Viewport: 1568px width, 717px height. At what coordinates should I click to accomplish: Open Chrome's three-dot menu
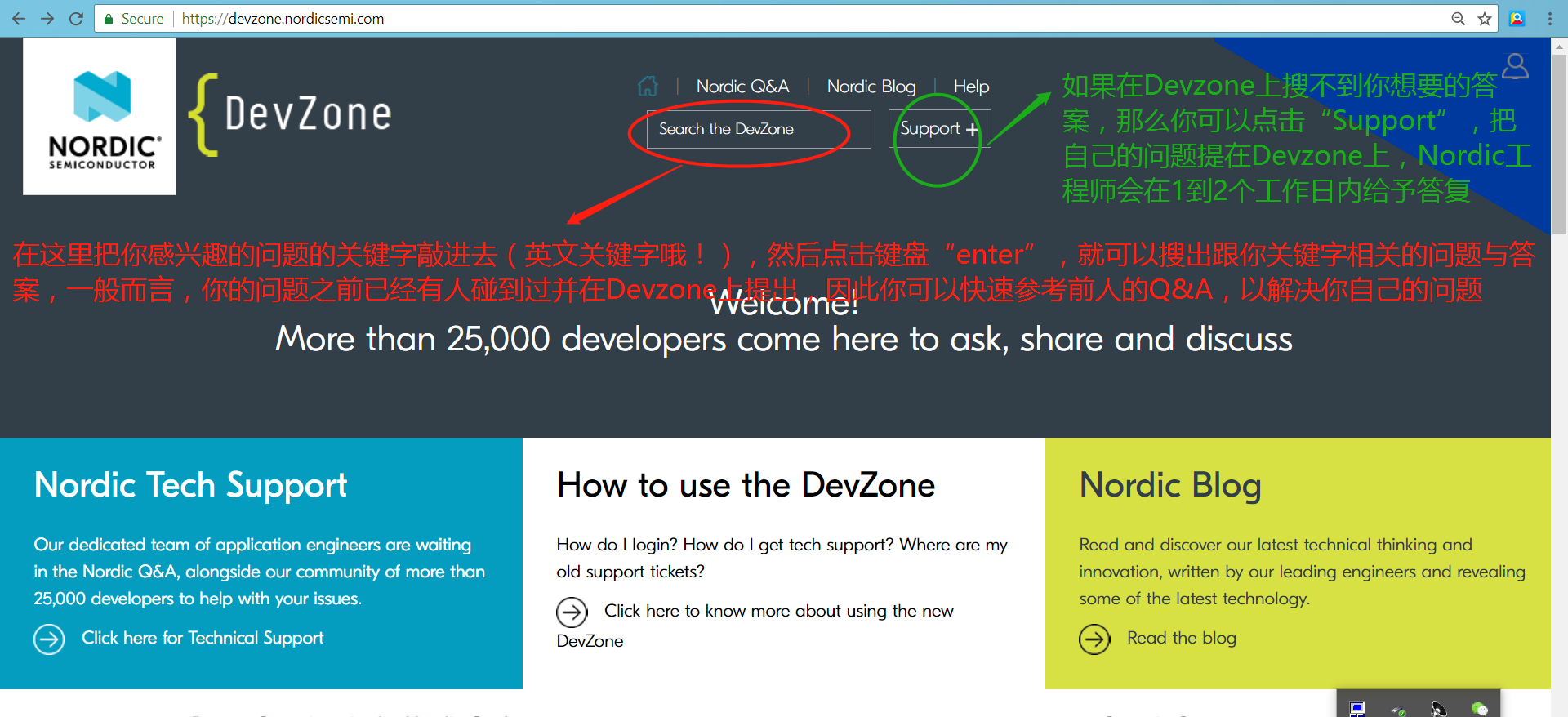[1549, 19]
